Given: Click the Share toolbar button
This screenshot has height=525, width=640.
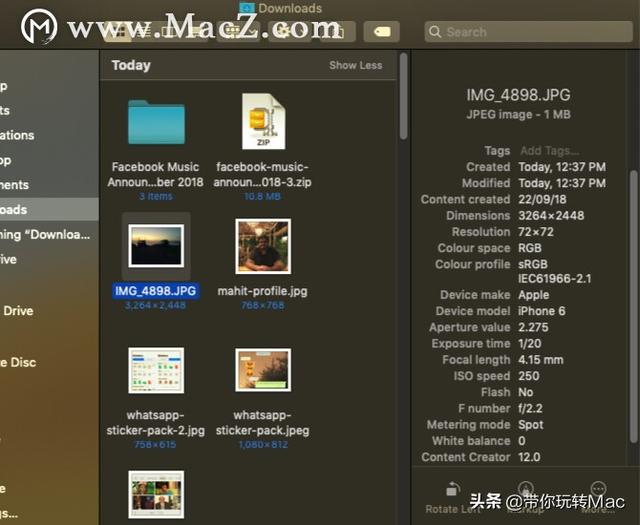Looking at the screenshot, I should 338,32.
